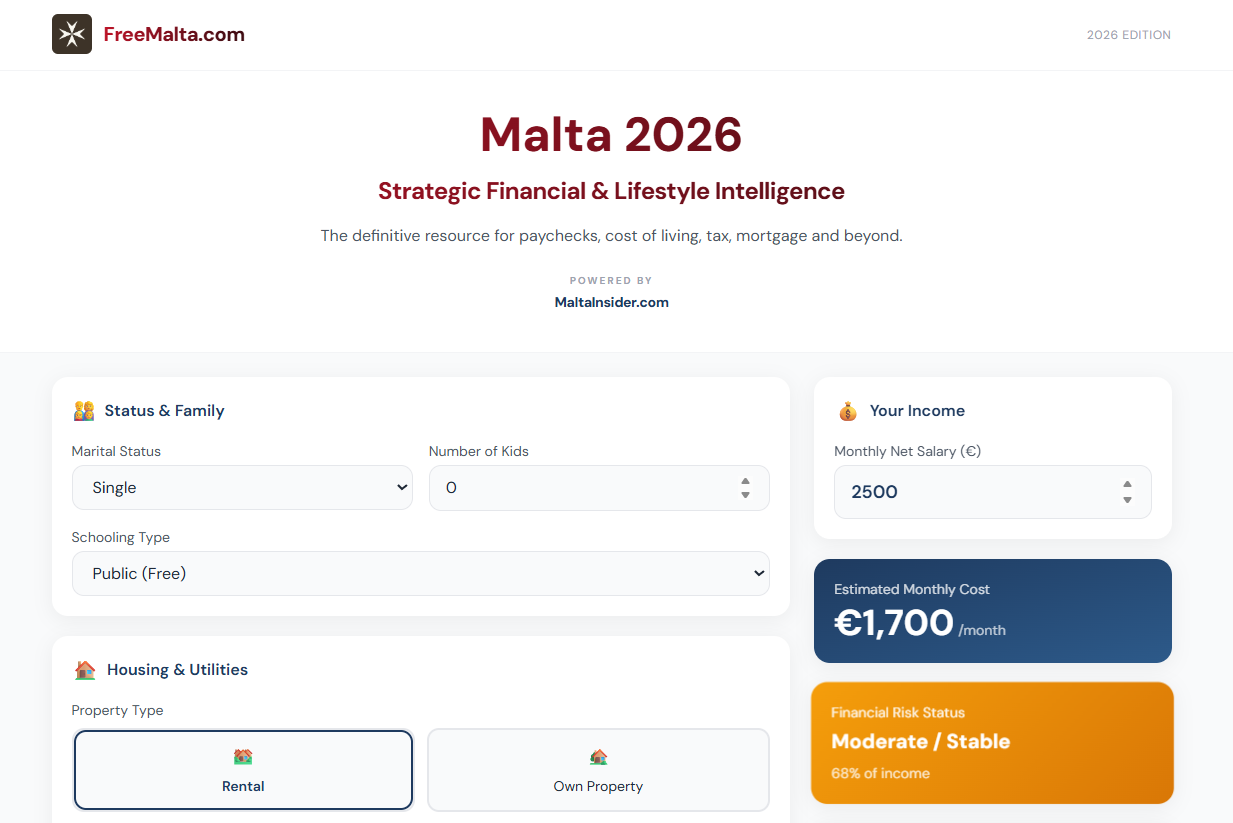Click the red house icon in Rental card
Screen dimensions: 1233x823
[242, 757]
